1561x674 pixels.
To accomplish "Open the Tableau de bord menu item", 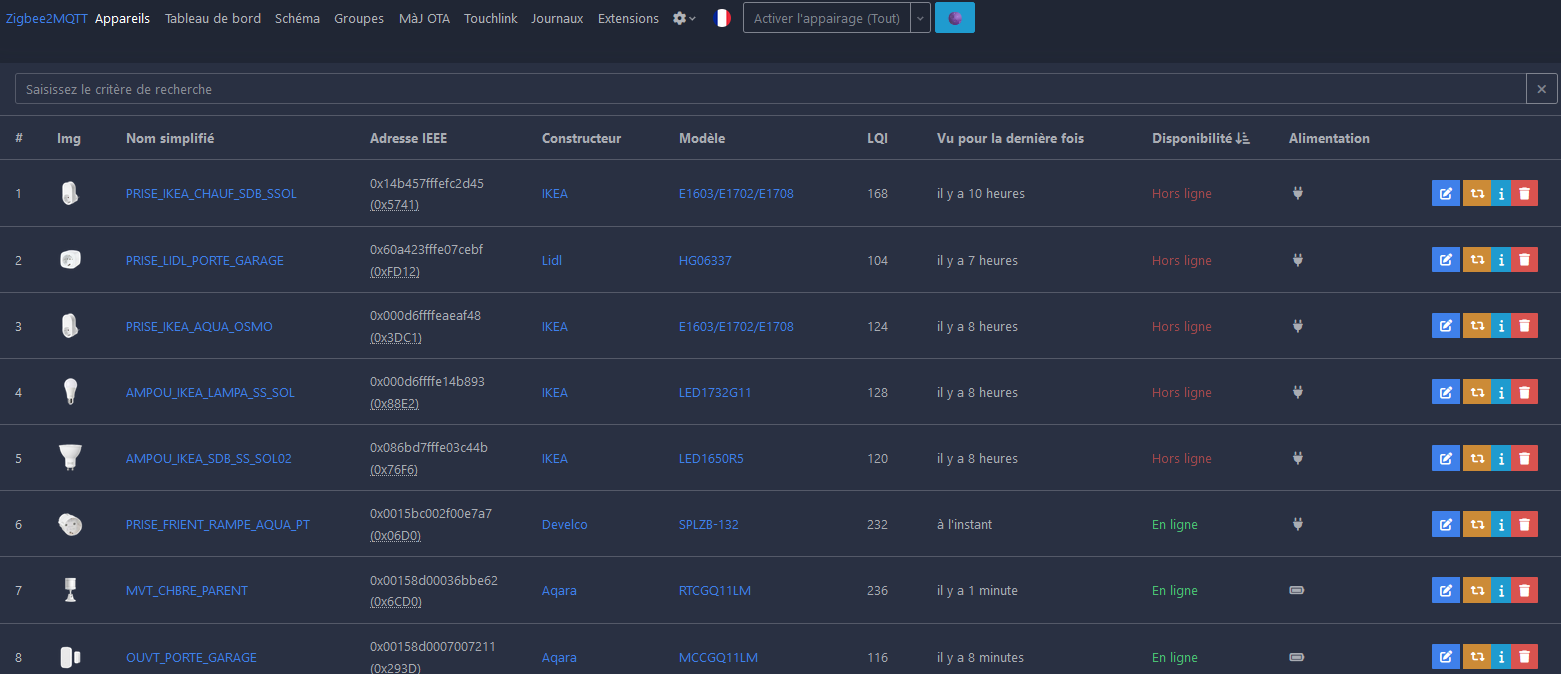I will pos(212,18).
